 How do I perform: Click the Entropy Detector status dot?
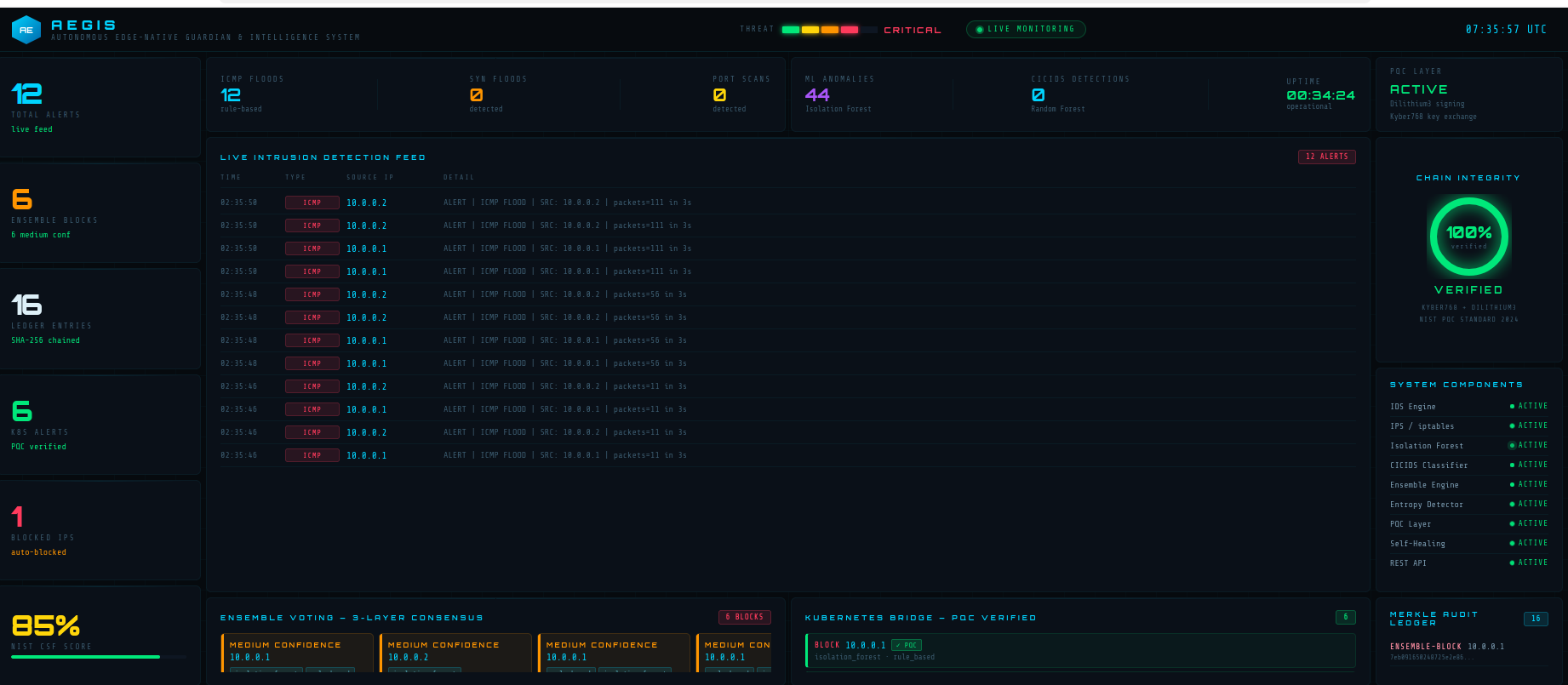pos(1512,505)
